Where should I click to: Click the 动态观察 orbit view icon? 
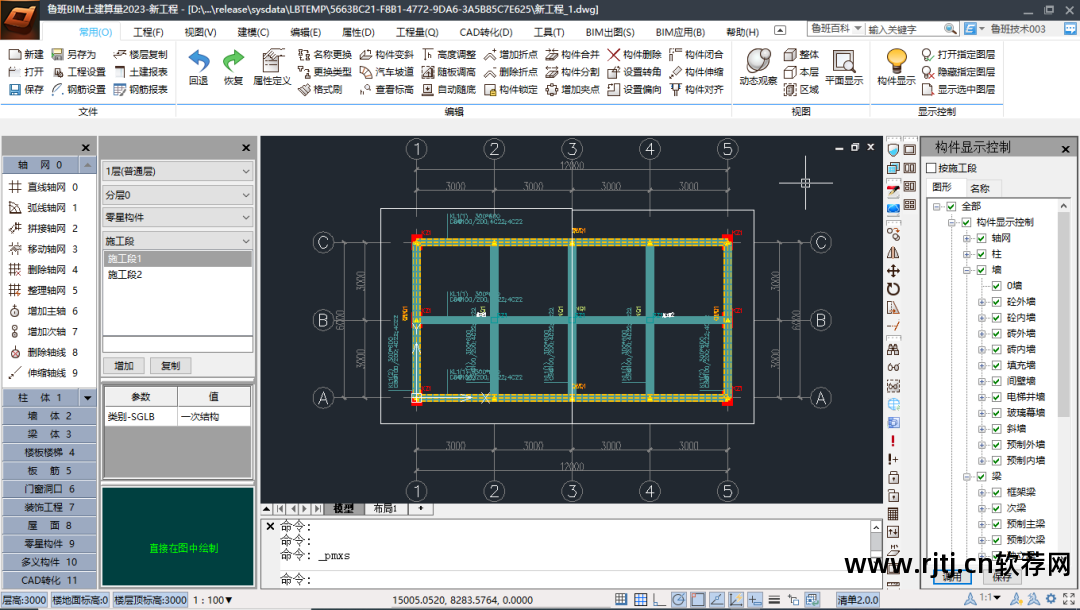(x=758, y=61)
